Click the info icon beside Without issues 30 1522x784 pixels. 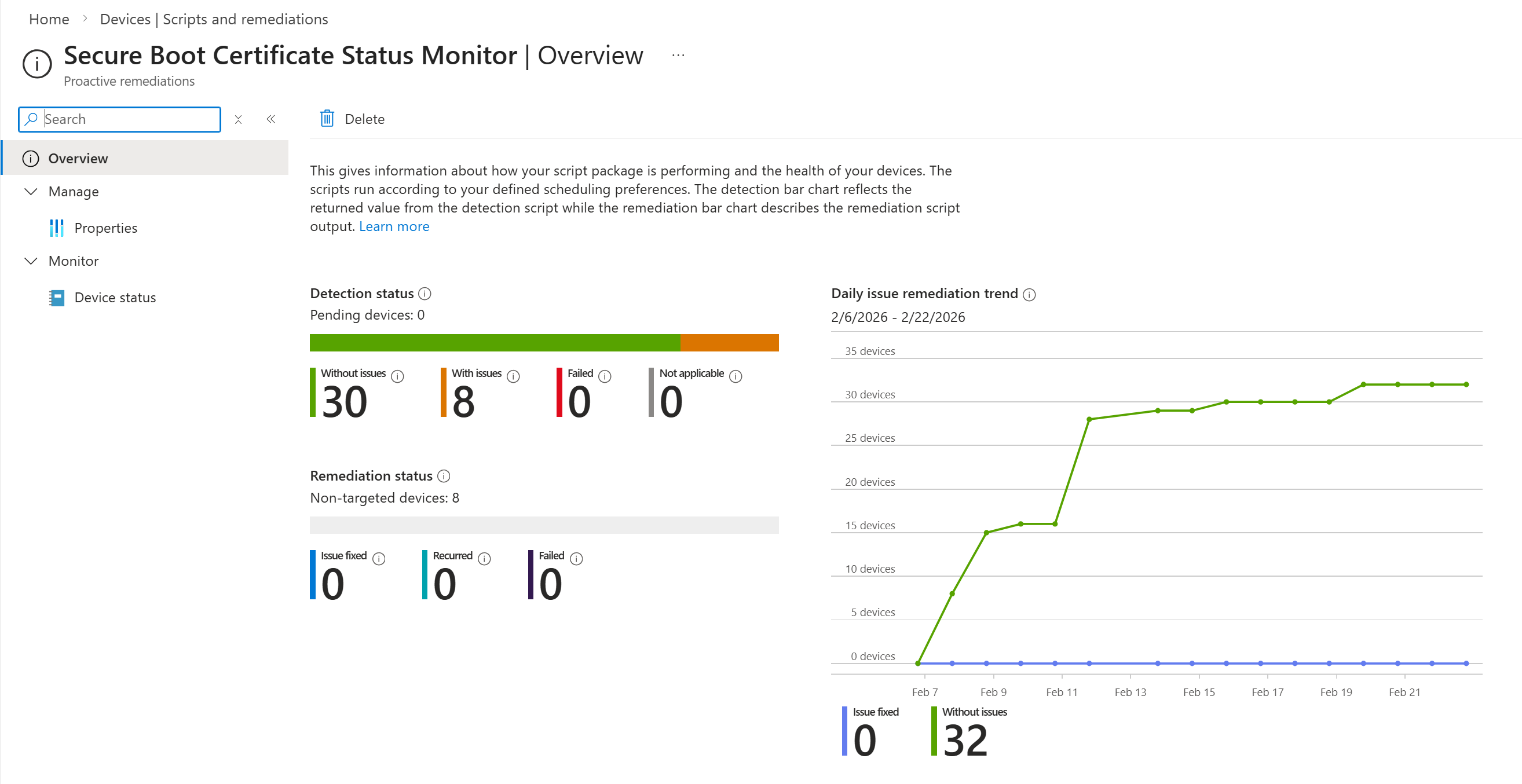tap(398, 376)
